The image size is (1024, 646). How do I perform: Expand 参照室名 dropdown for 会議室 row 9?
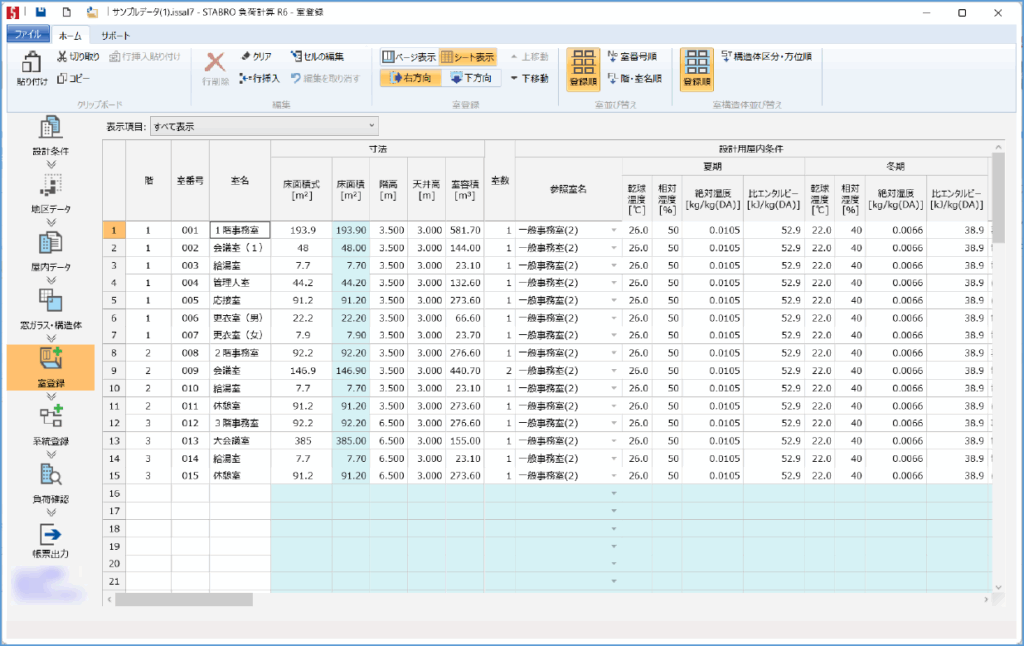614,370
